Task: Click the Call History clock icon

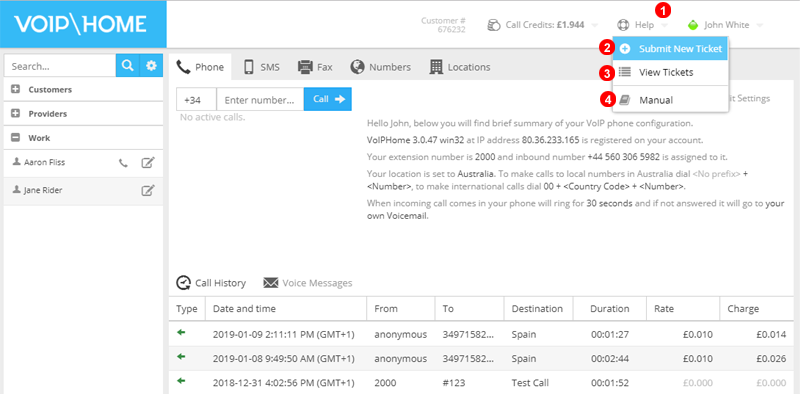Action: tap(183, 283)
